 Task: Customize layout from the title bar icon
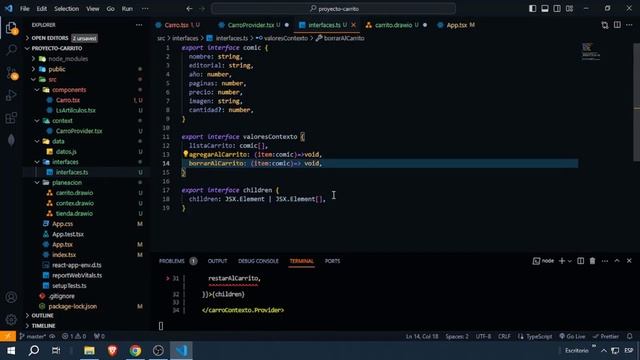(569, 9)
